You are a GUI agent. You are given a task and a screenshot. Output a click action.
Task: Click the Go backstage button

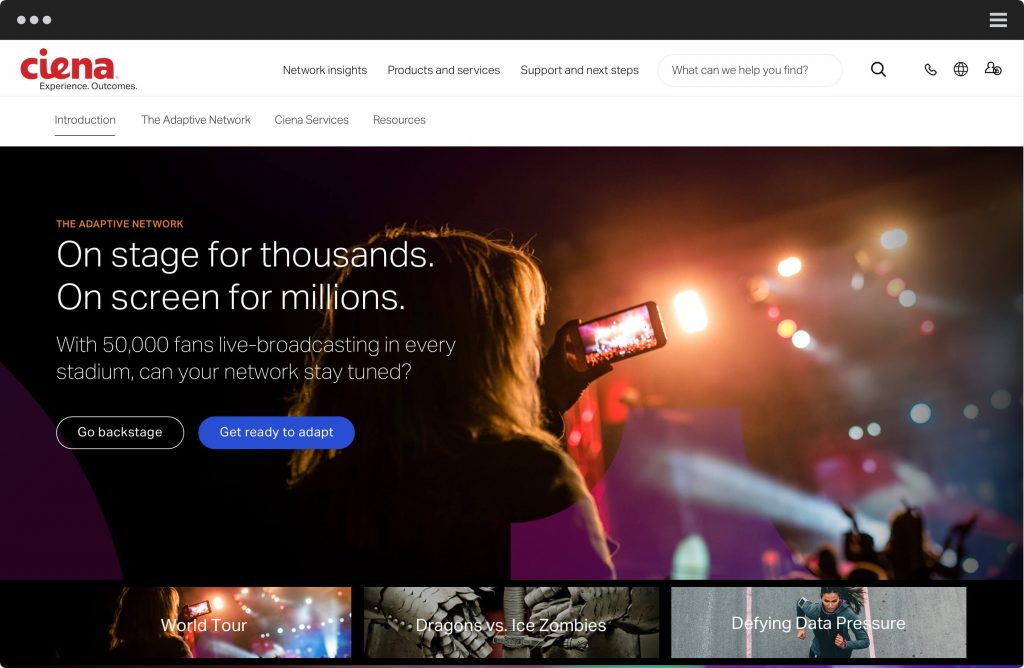pyautogui.click(x=120, y=432)
